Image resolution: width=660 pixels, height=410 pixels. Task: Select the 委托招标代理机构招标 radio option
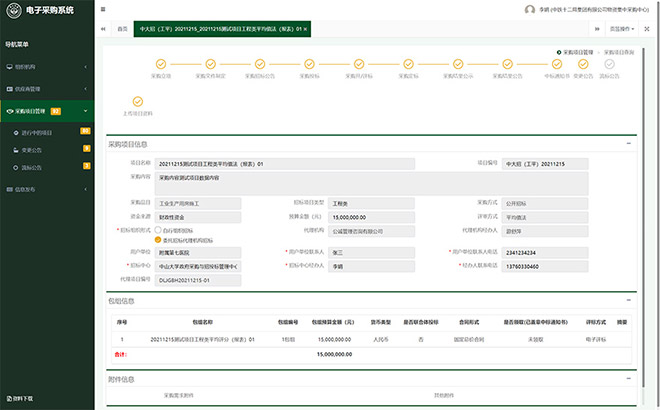click(156, 241)
